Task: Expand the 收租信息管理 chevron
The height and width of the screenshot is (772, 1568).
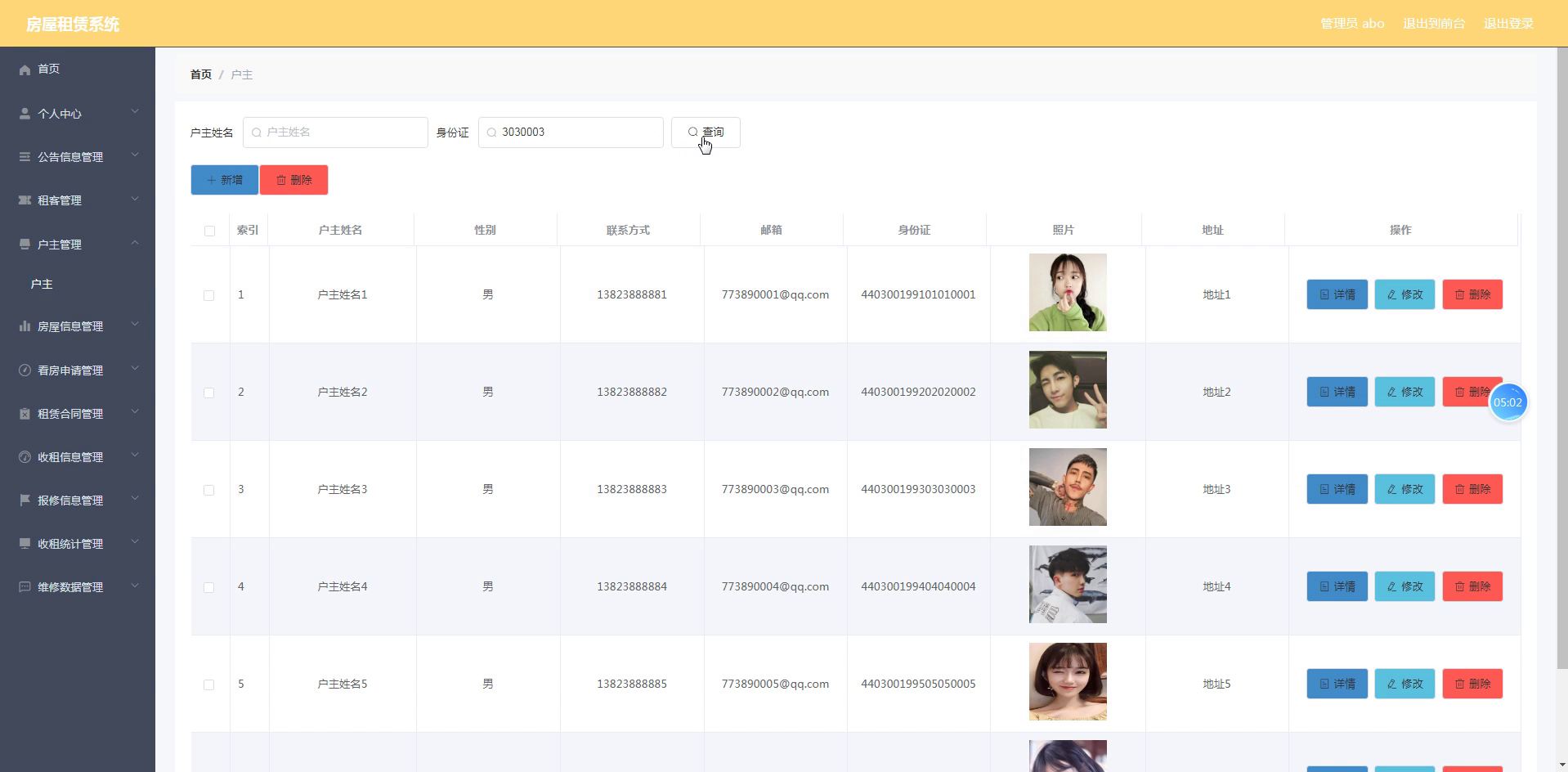Action: 135,456
